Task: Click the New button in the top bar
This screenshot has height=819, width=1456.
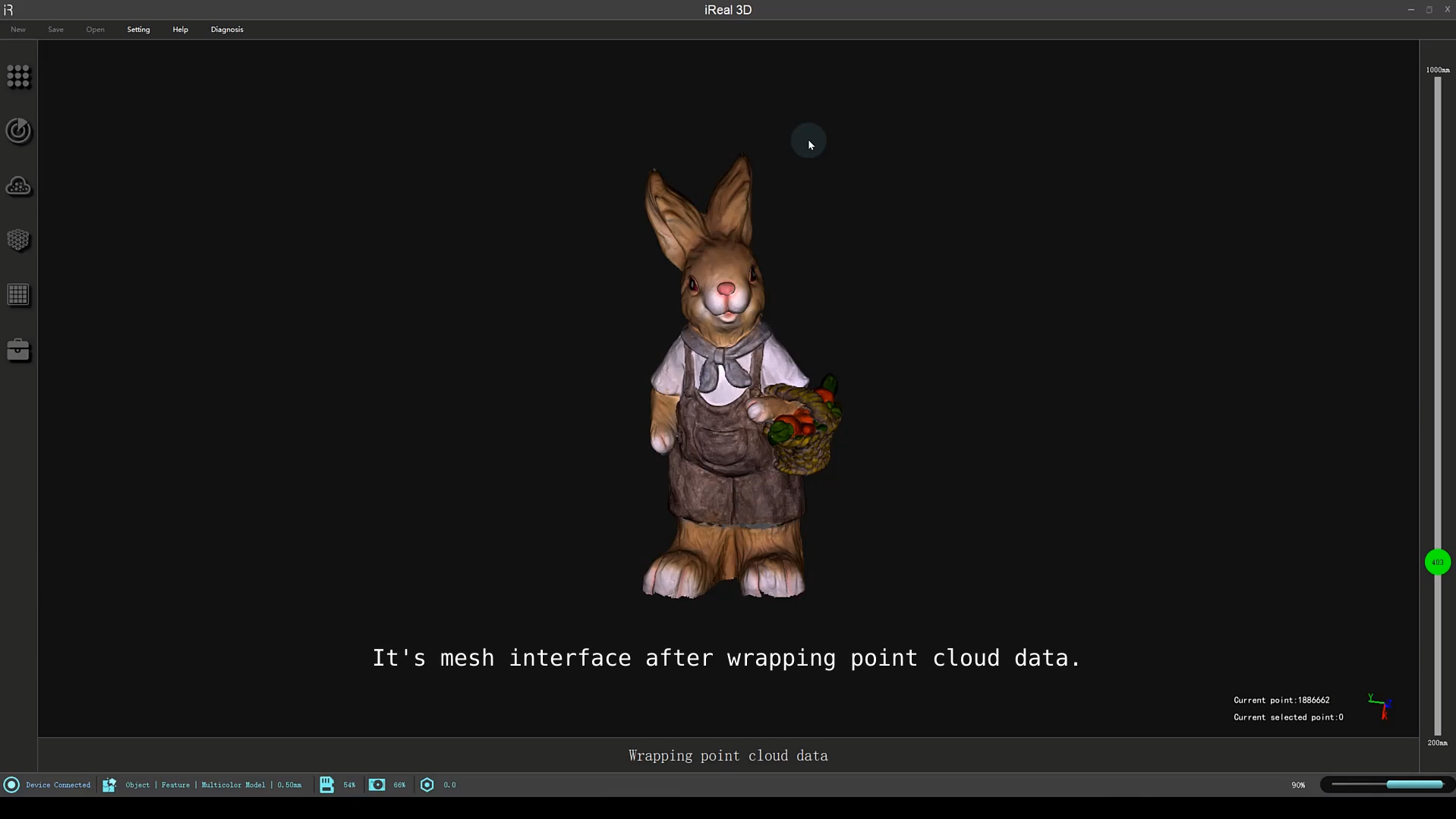Action: coord(18,30)
